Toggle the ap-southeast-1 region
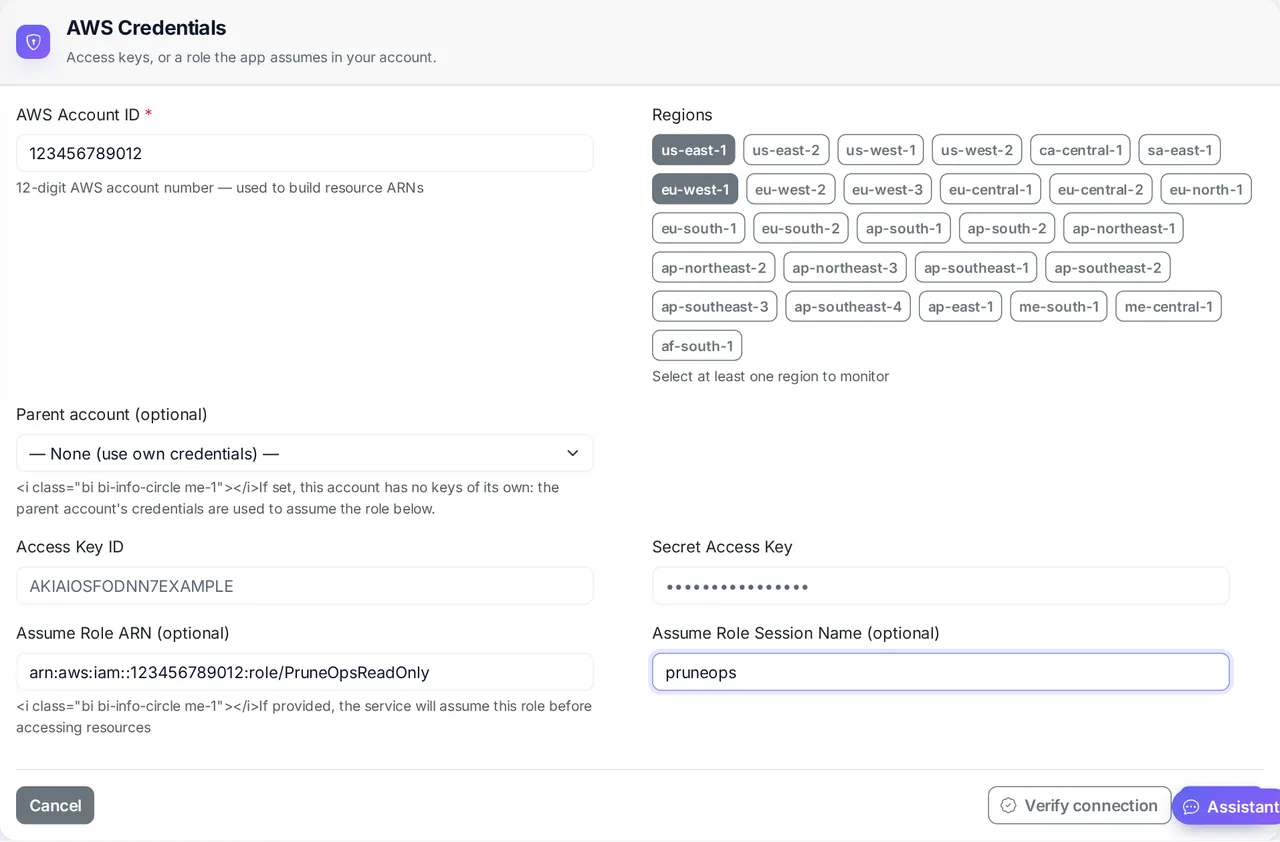The width and height of the screenshot is (1280, 842). point(976,267)
